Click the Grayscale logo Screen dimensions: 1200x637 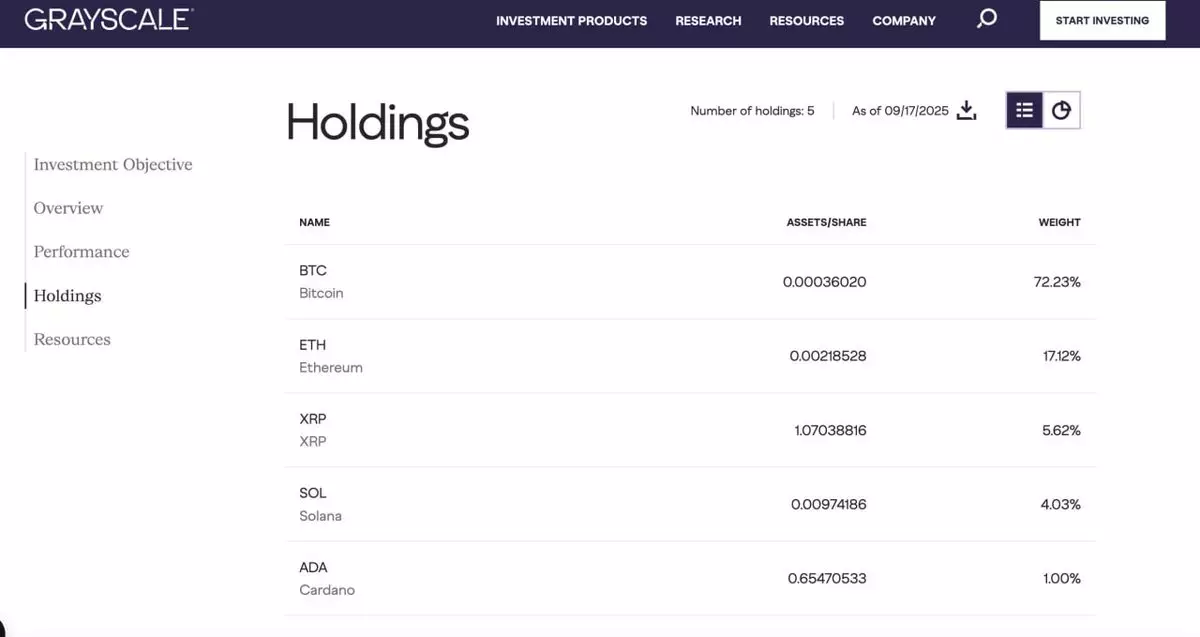pyautogui.click(x=109, y=19)
